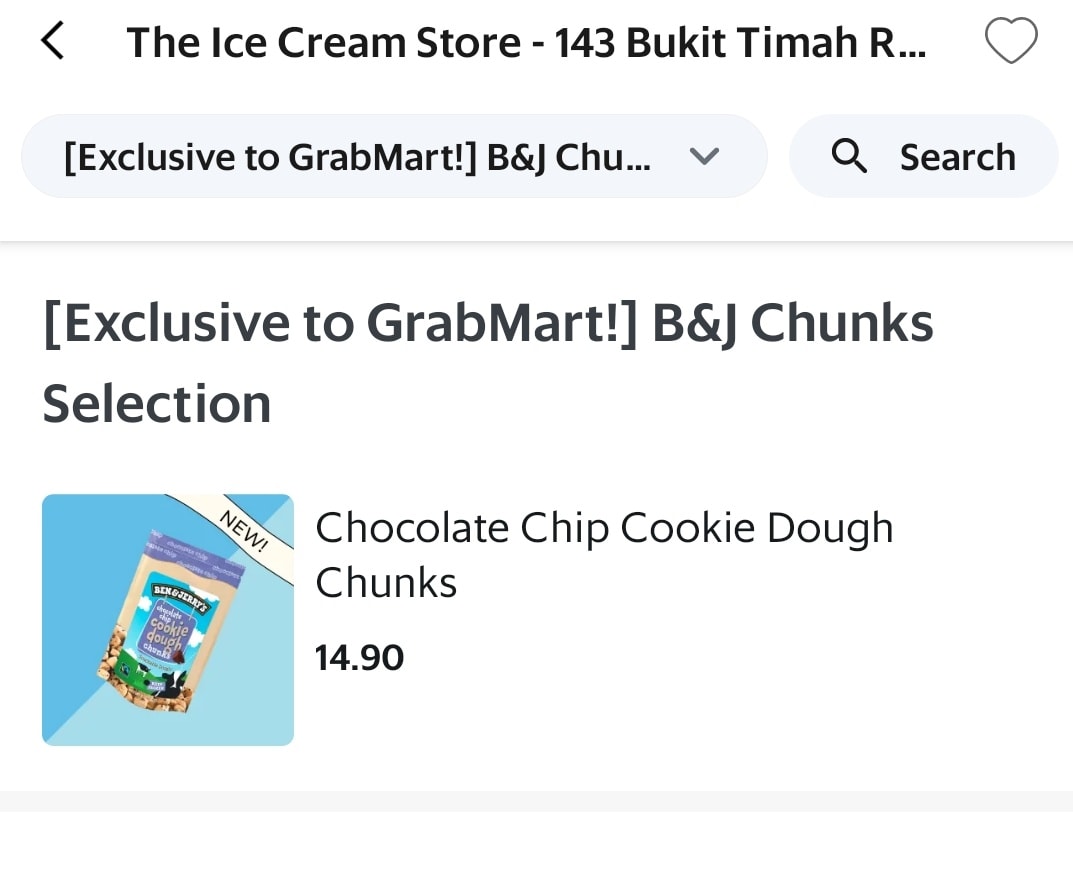The image size is (1073, 881).
Task: Tap the blank area beneath the product list
Action: click(536, 848)
